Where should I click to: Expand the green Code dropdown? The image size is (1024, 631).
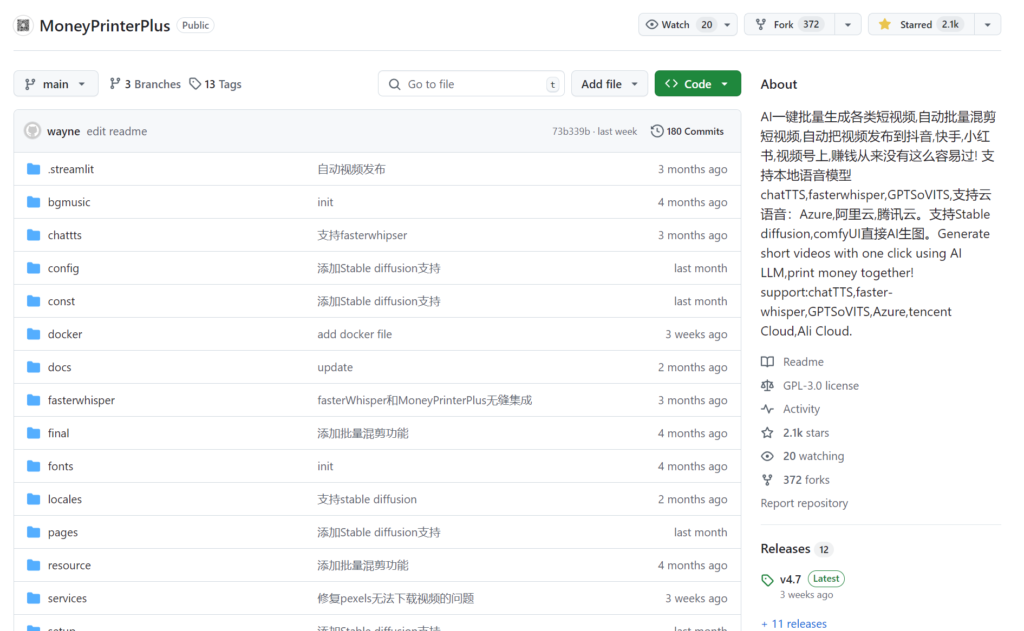(x=697, y=84)
